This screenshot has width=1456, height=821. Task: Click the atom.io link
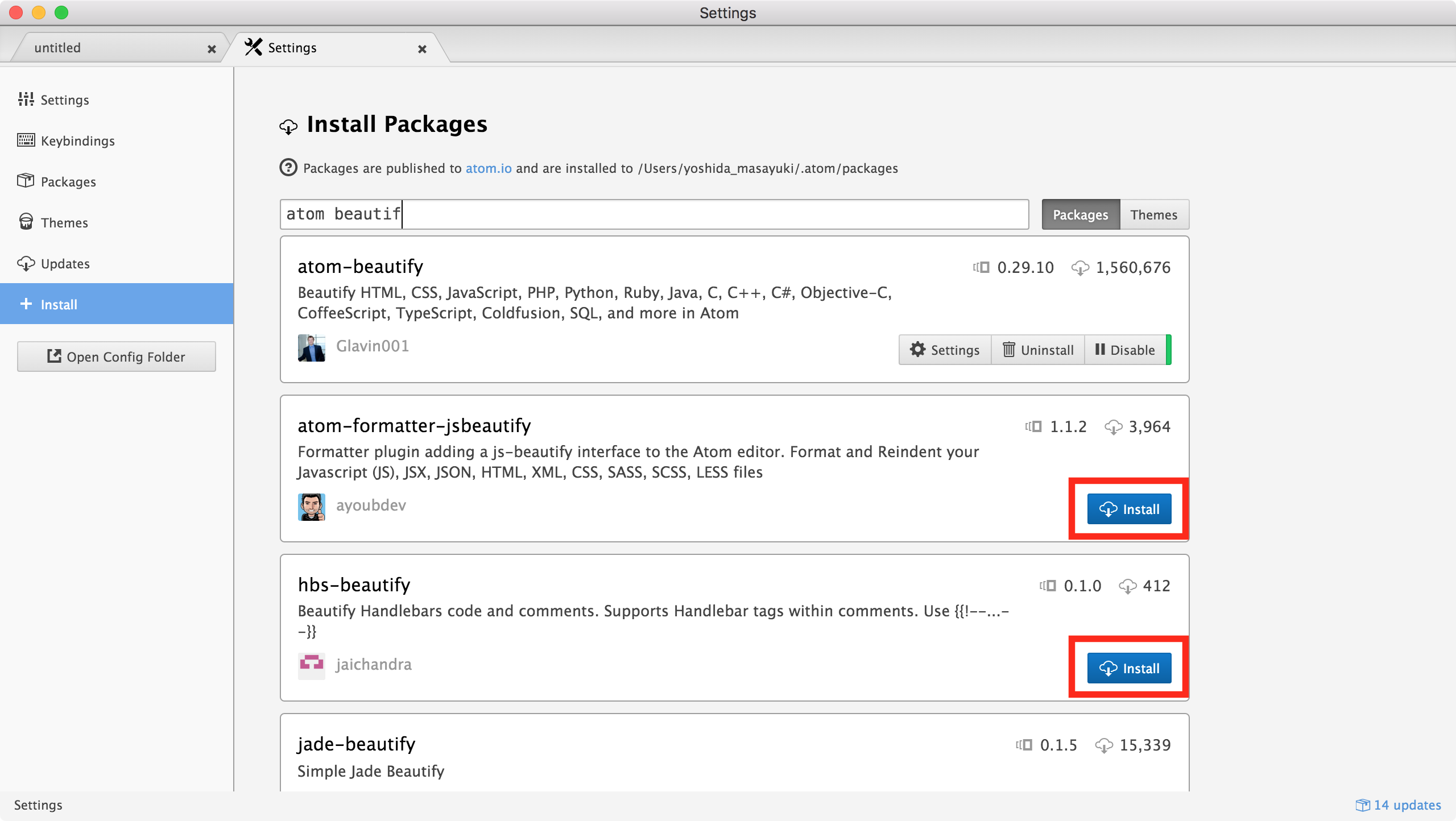click(489, 168)
